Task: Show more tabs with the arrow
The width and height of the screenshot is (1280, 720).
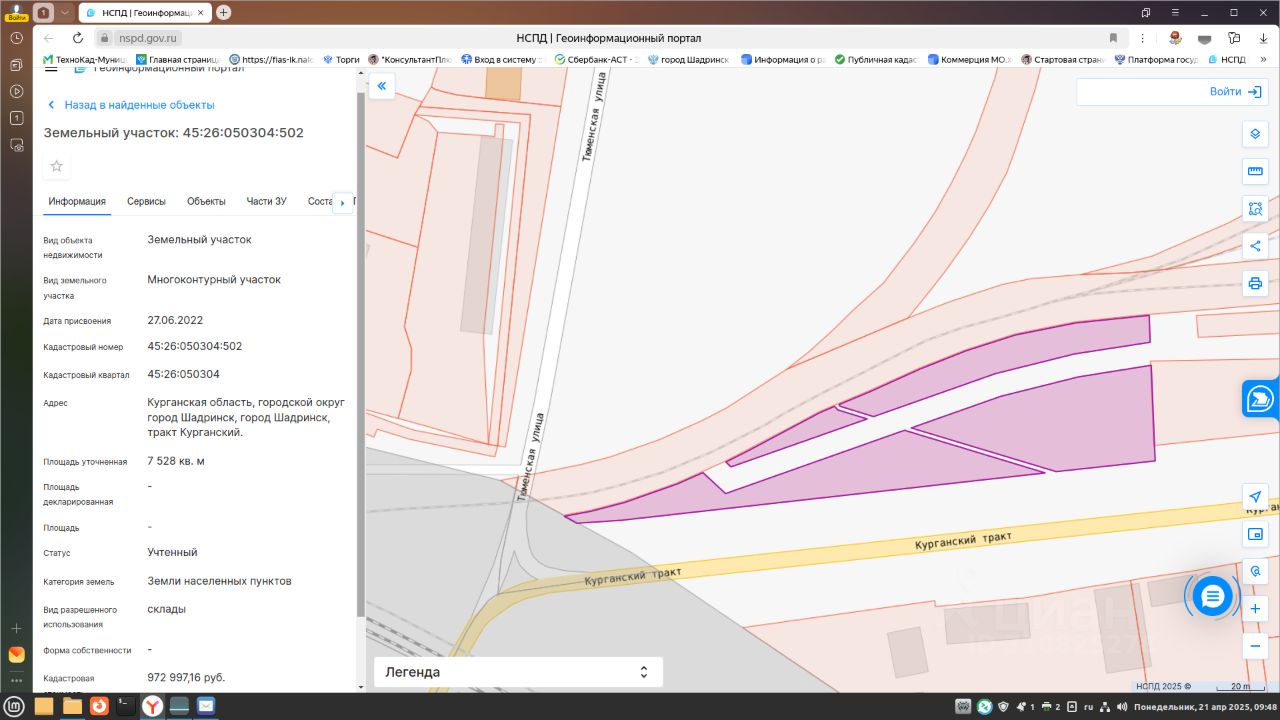Action: click(x=343, y=203)
